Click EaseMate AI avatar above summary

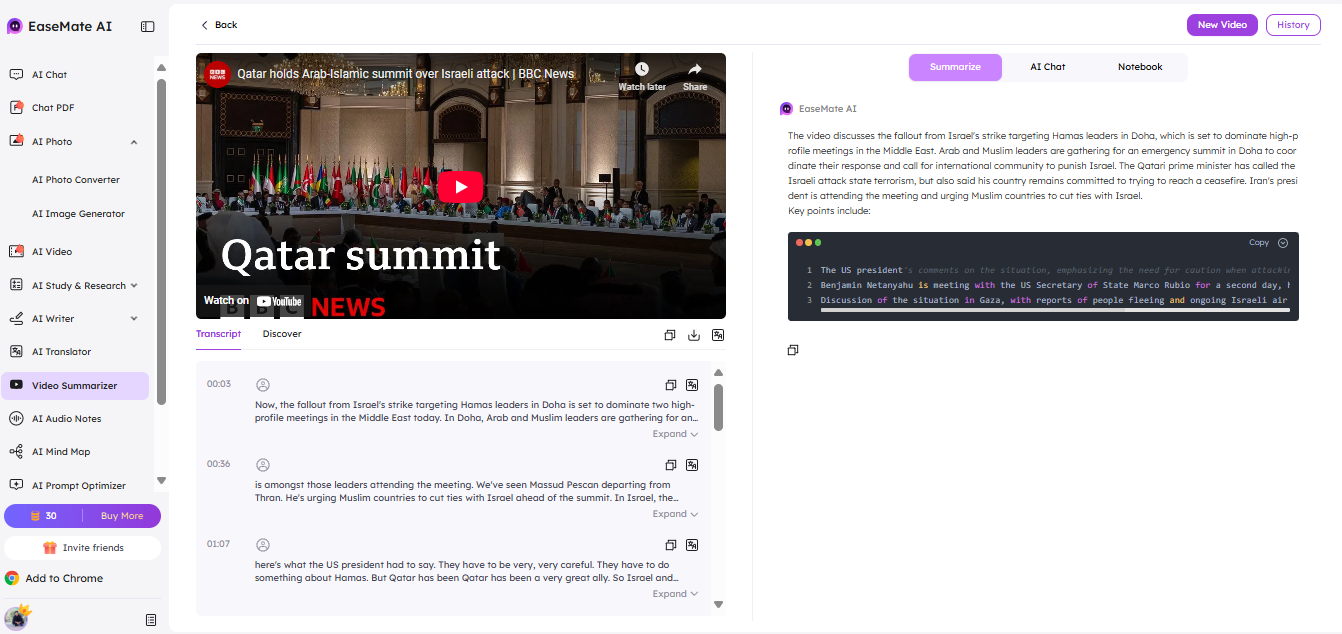pyautogui.click(x=787, y=109)
